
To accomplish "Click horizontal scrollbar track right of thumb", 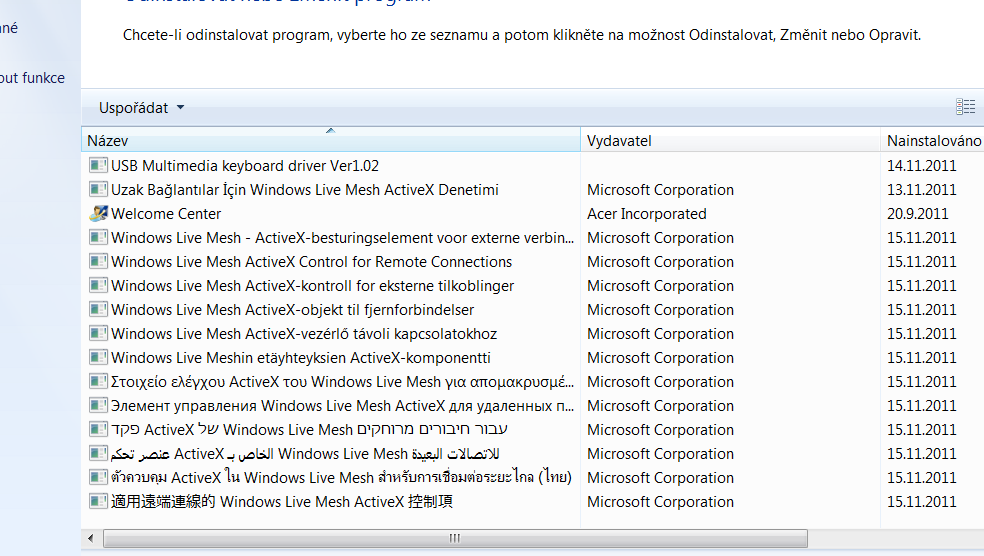I will (896, 538).
